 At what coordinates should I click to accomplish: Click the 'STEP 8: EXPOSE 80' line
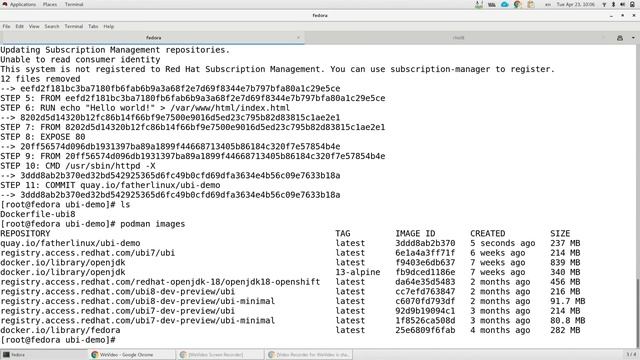click(x=42, y=137)
